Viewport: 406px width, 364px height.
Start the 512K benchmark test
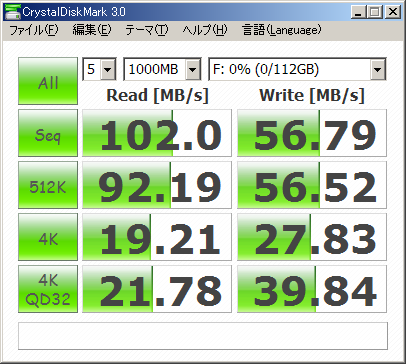[48, 185]
